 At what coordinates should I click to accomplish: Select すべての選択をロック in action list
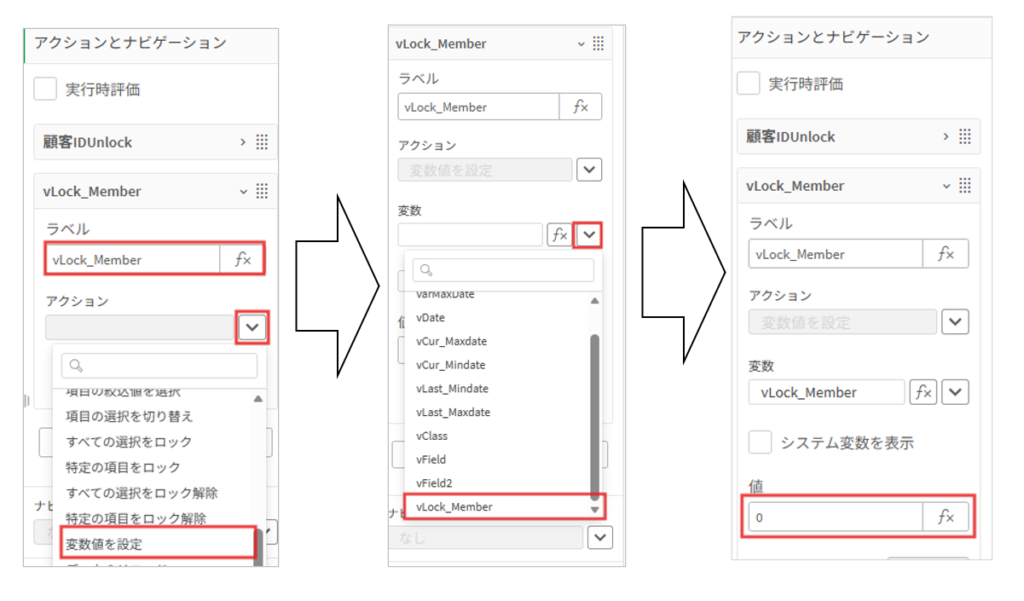(129, 441)
